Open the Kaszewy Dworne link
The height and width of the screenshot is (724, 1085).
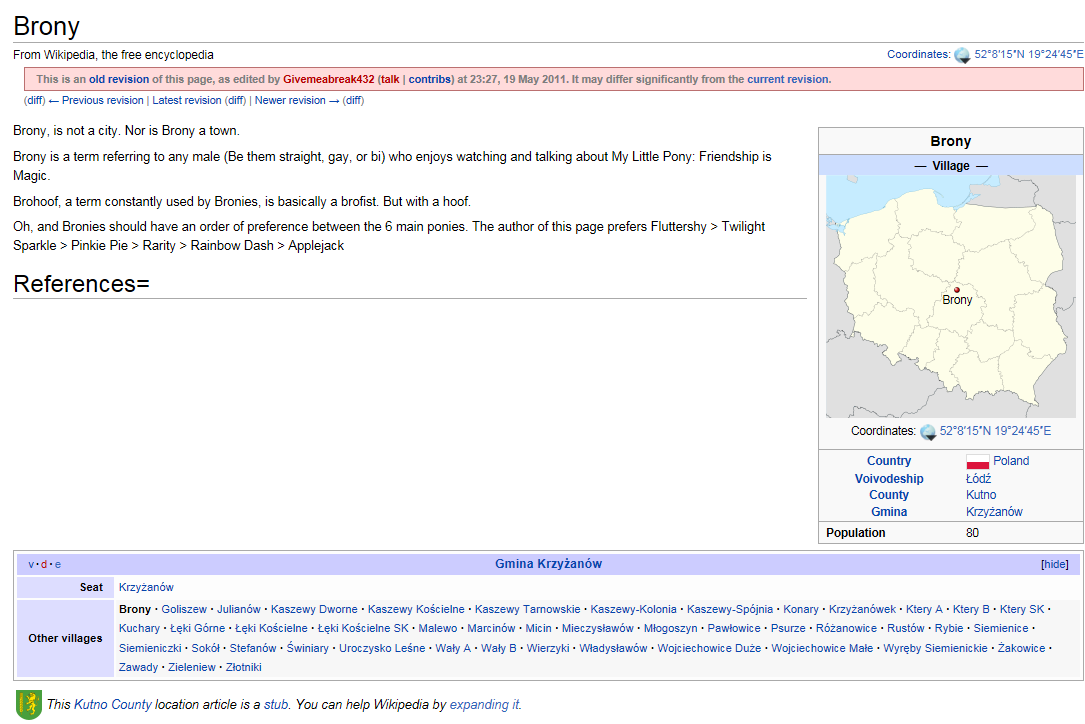(x=314, y=609)
